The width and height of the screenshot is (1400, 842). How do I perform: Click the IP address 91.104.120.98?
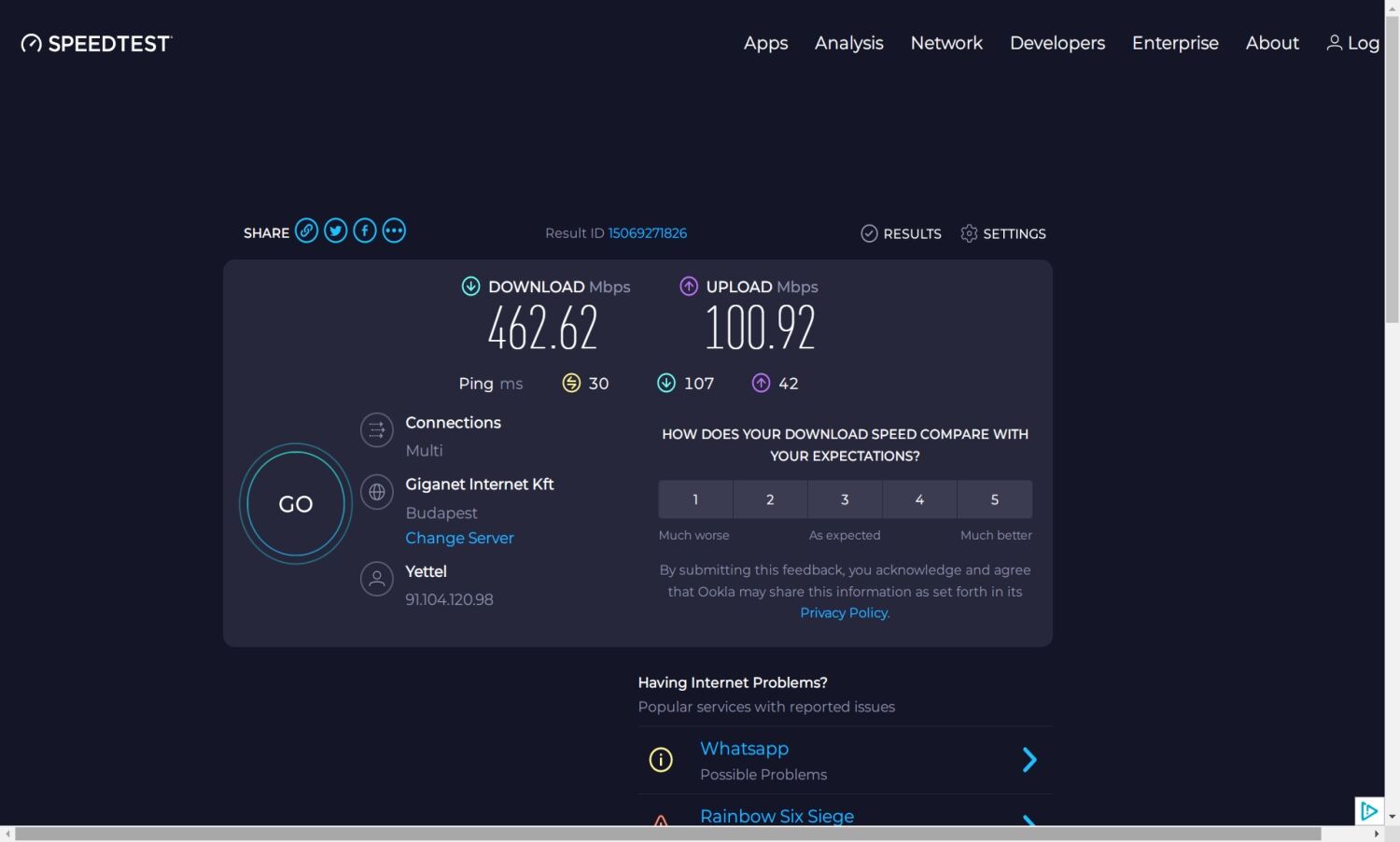[x=449, y=599]
